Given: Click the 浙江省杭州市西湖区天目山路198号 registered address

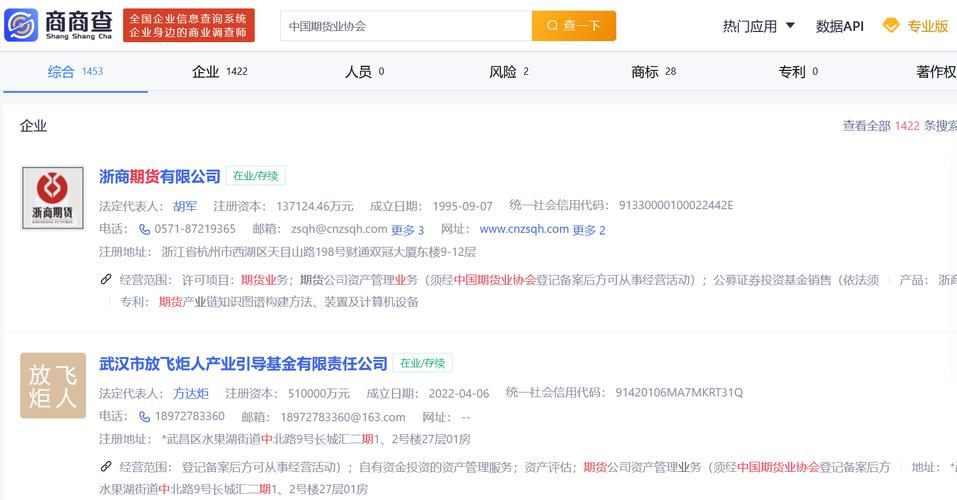Looking at the screenshot, I should [319, 252].
